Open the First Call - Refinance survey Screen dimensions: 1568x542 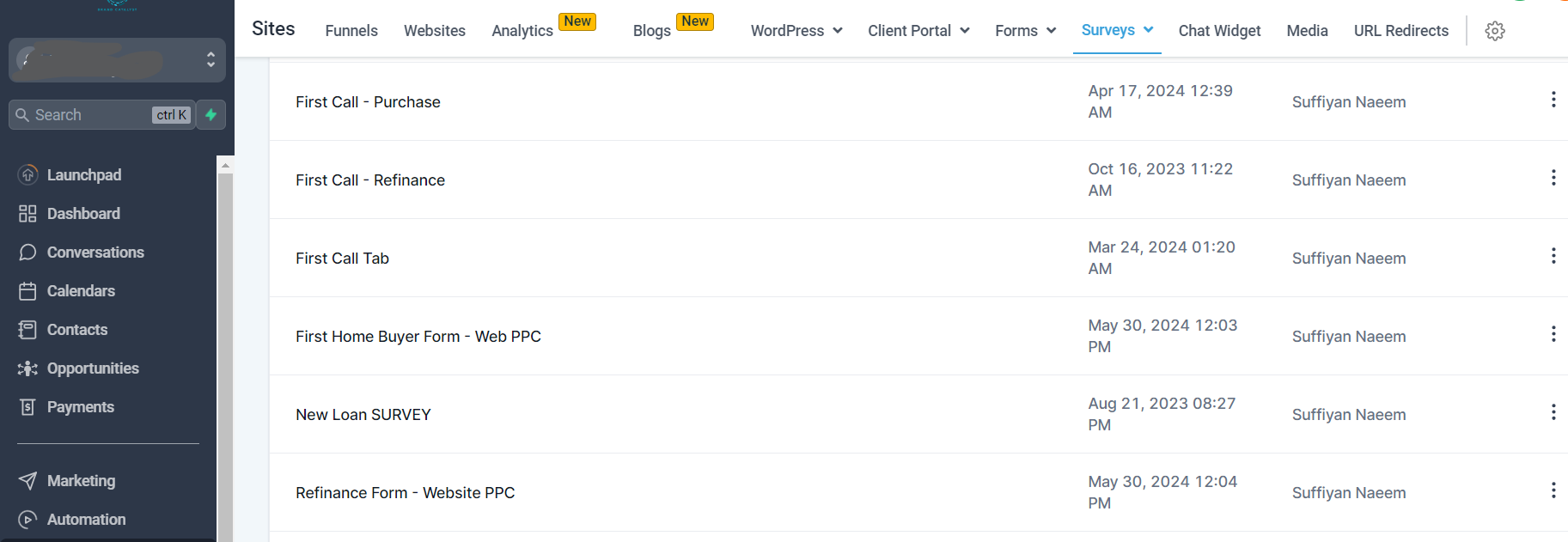pyautogui.click(x=370, y=180)
